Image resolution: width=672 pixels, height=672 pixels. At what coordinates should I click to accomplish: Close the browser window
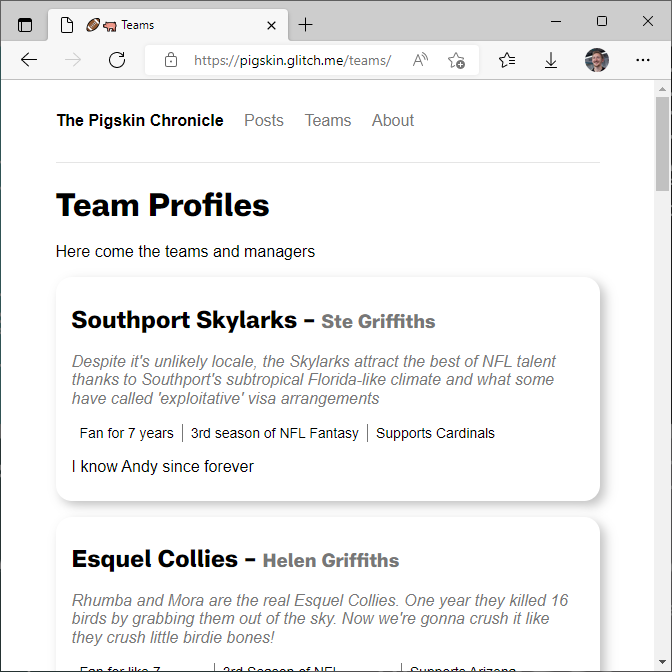tap(648, 21)
